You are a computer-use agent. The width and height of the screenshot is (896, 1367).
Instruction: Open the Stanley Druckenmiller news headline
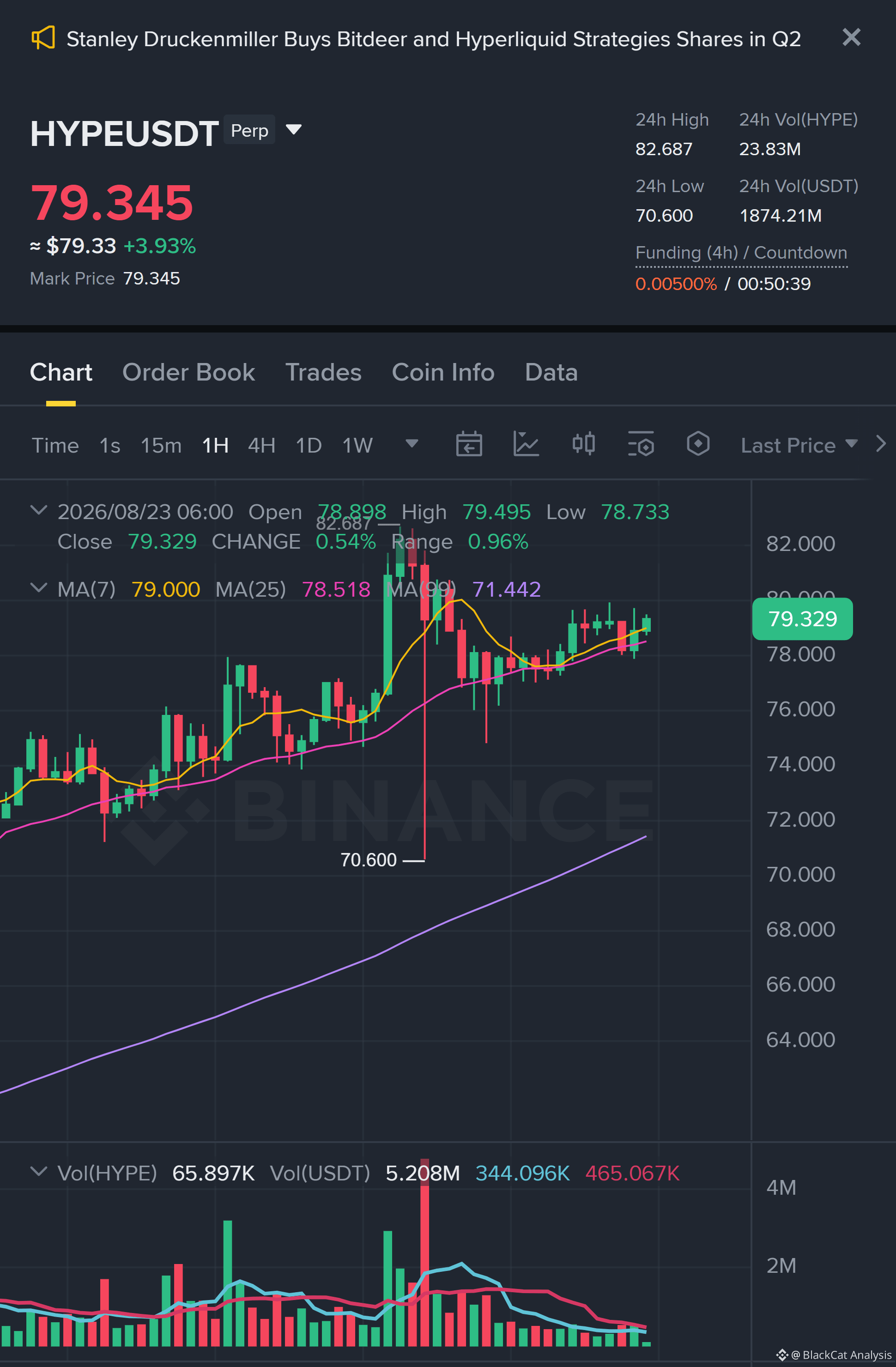pyautogui.click(x=434, y=39)
